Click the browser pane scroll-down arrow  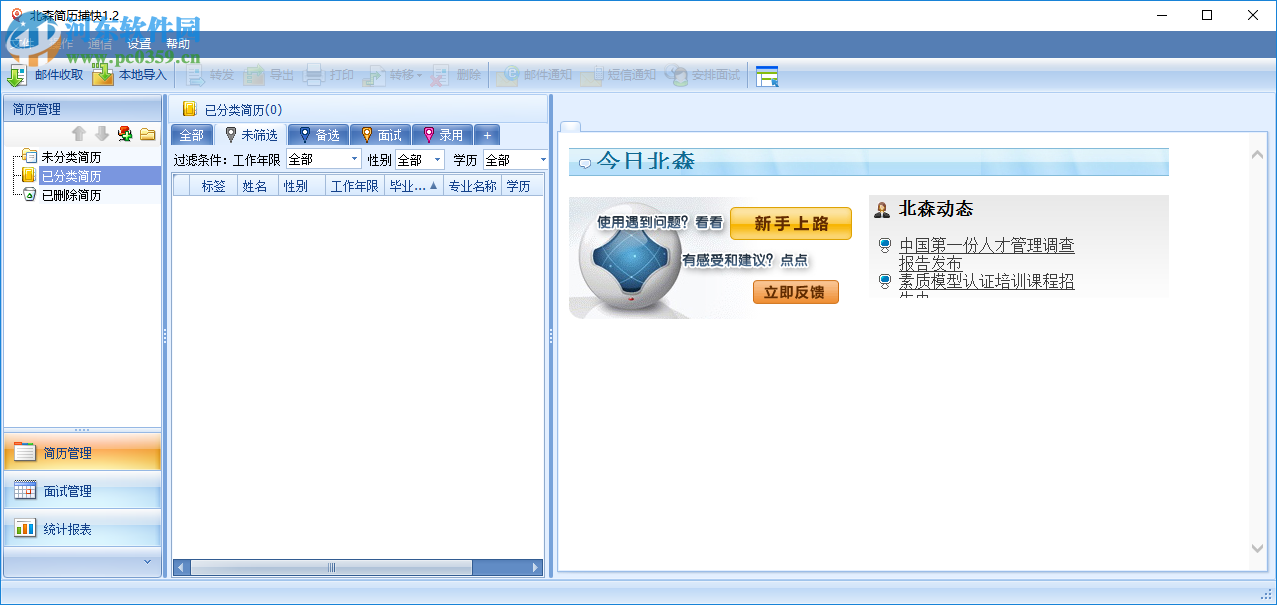point(1258,548)
